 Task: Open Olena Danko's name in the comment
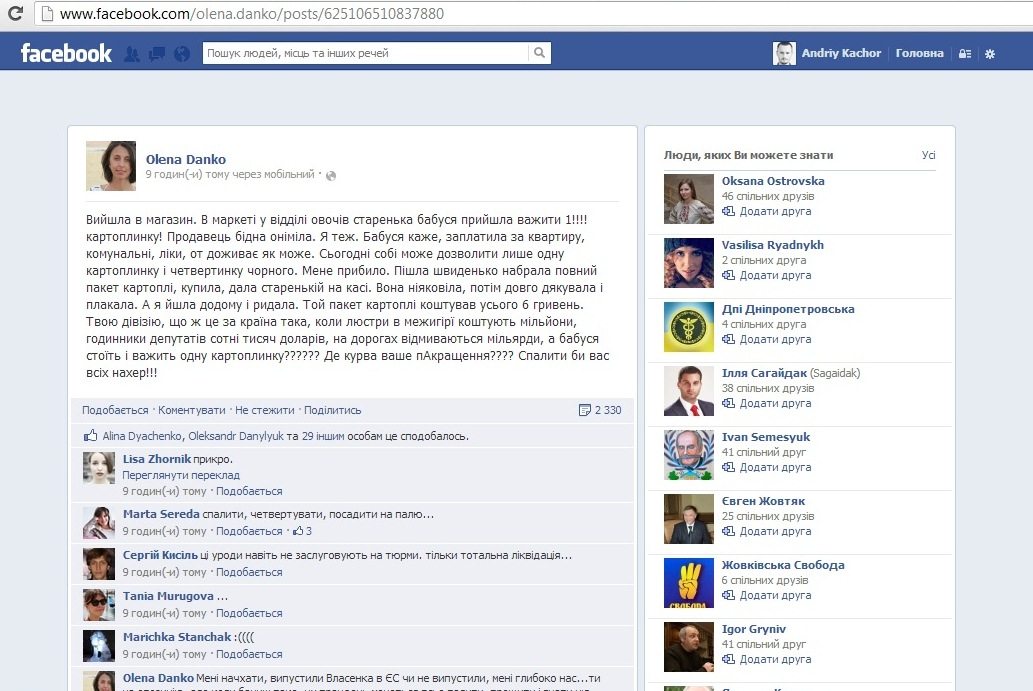158,678
